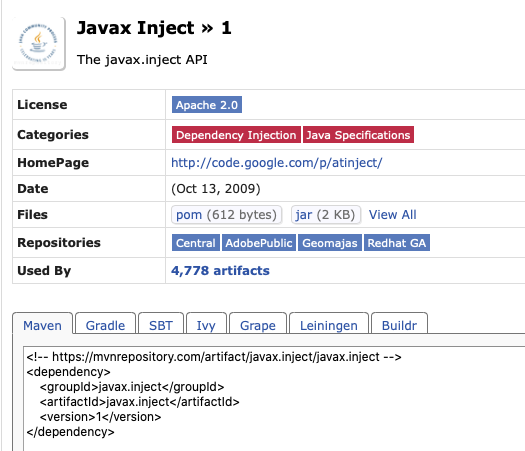View the 4,778 artifacts usage list
Image resolution: width=525 pixels, height=451 pixels.
[220, 271]
